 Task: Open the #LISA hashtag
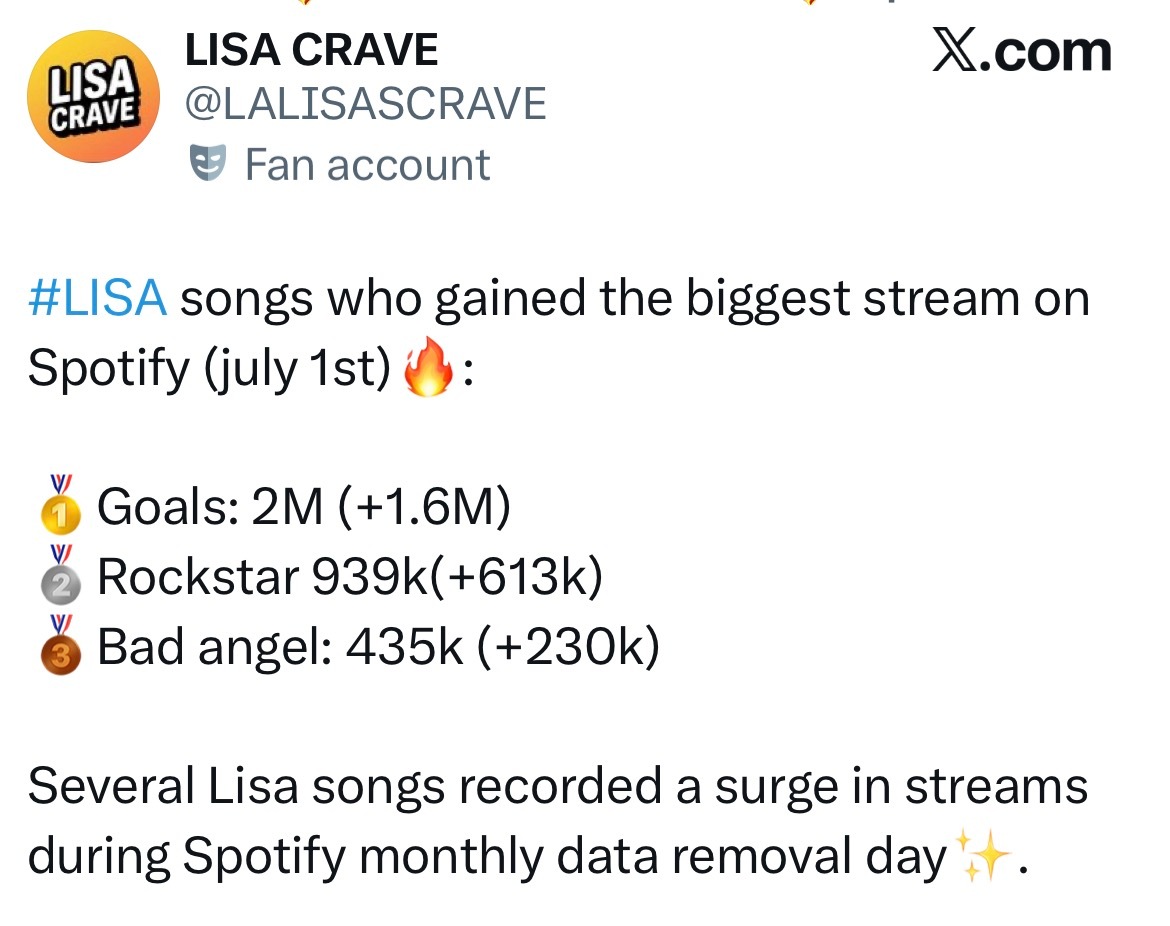click(97, 298)
